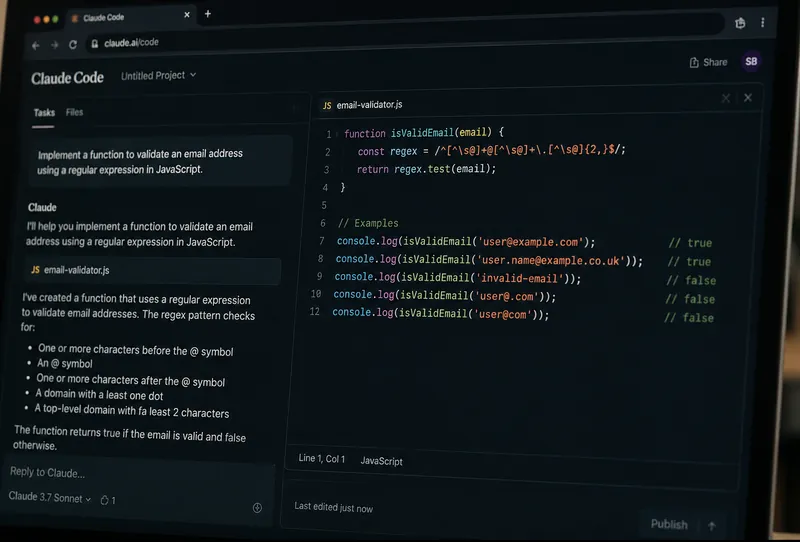
Task: Switch to the Files tab
Action: click(74, 112)
